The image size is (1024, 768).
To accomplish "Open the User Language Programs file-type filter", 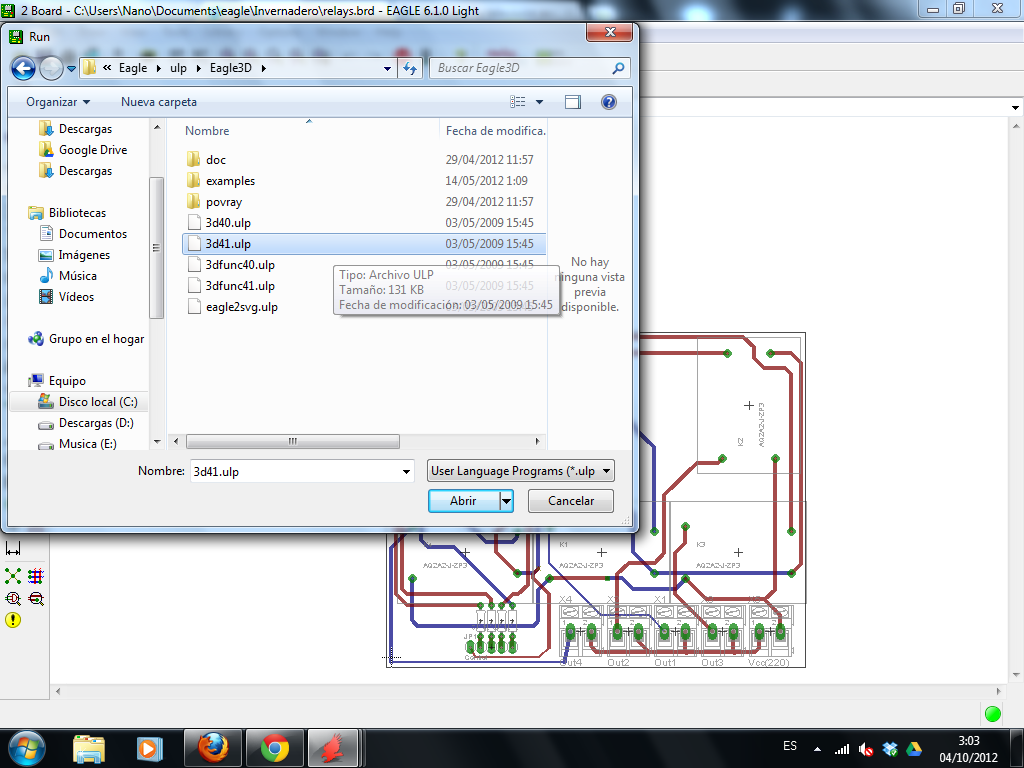I will click(520, 471).
